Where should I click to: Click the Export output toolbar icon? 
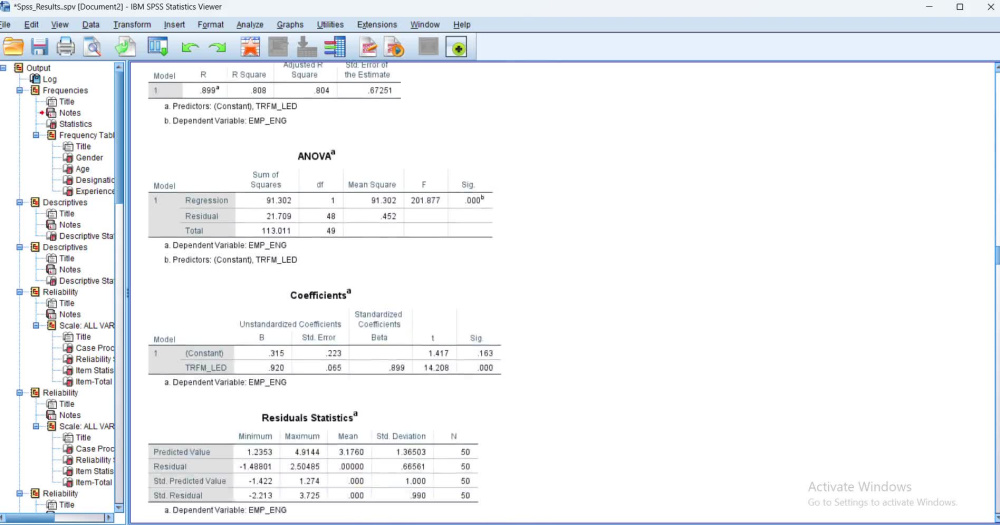click(126, 47)
